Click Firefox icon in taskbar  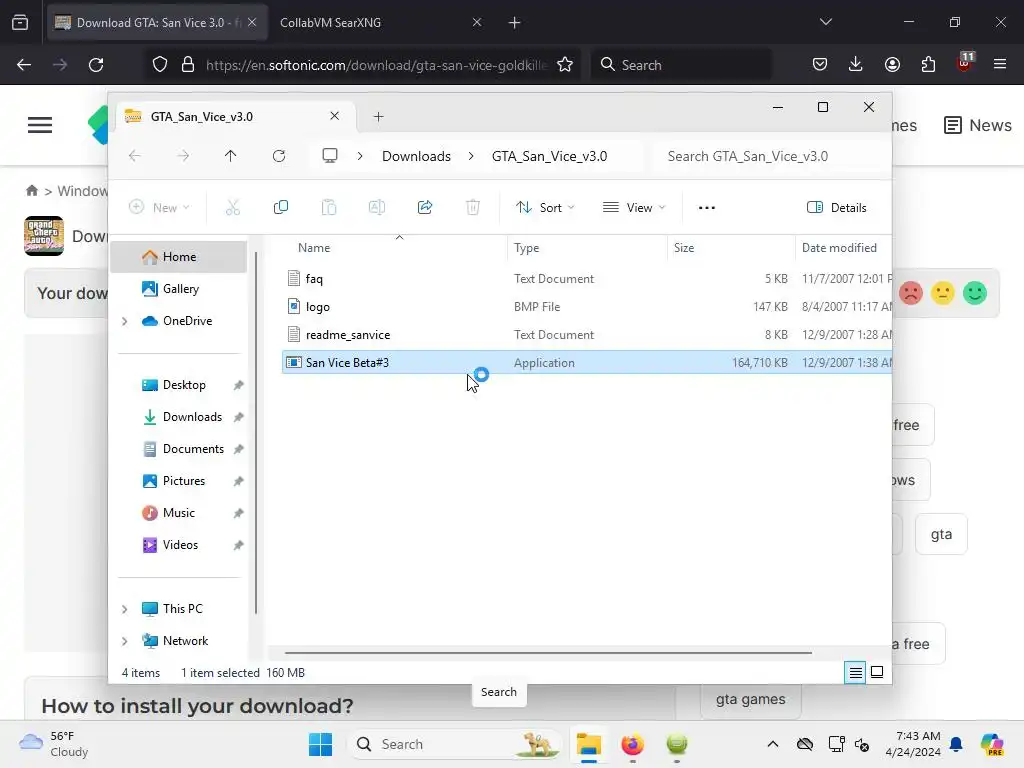632,744
